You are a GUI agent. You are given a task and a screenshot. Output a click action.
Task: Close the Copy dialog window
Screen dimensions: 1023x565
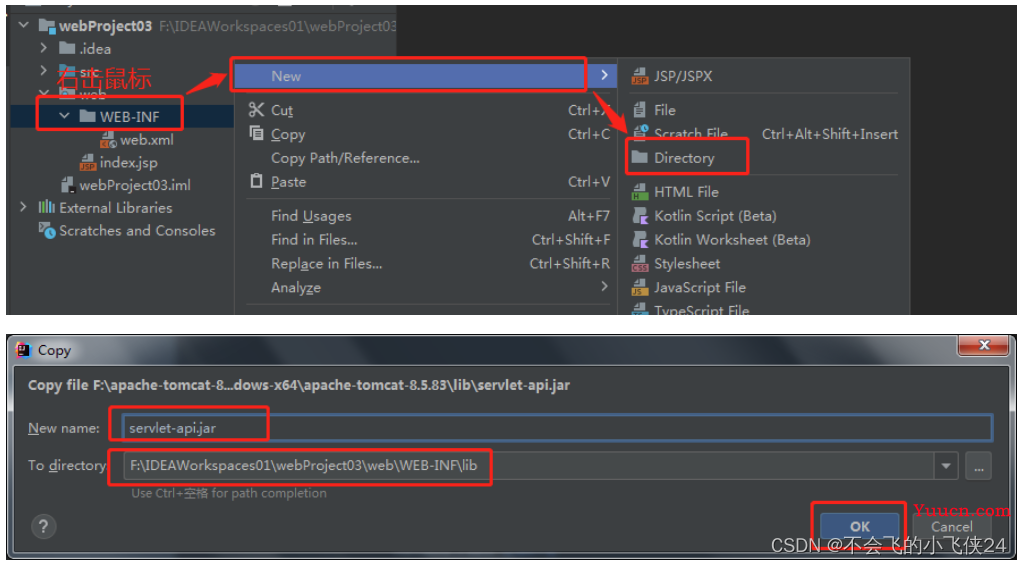click(984, 345)
